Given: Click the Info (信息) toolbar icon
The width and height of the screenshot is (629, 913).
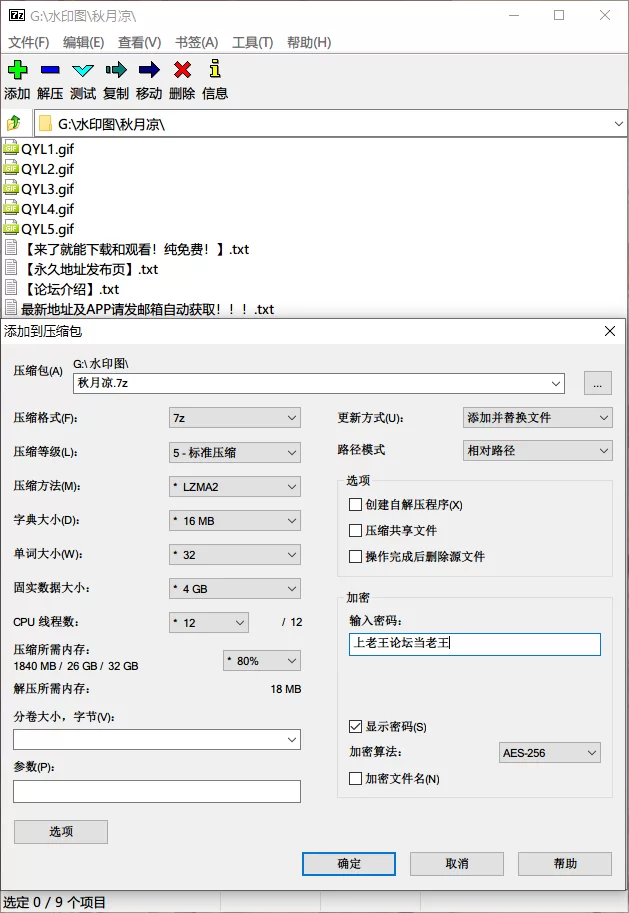Looking at the screenshot, I should click(x=215, y=69).
